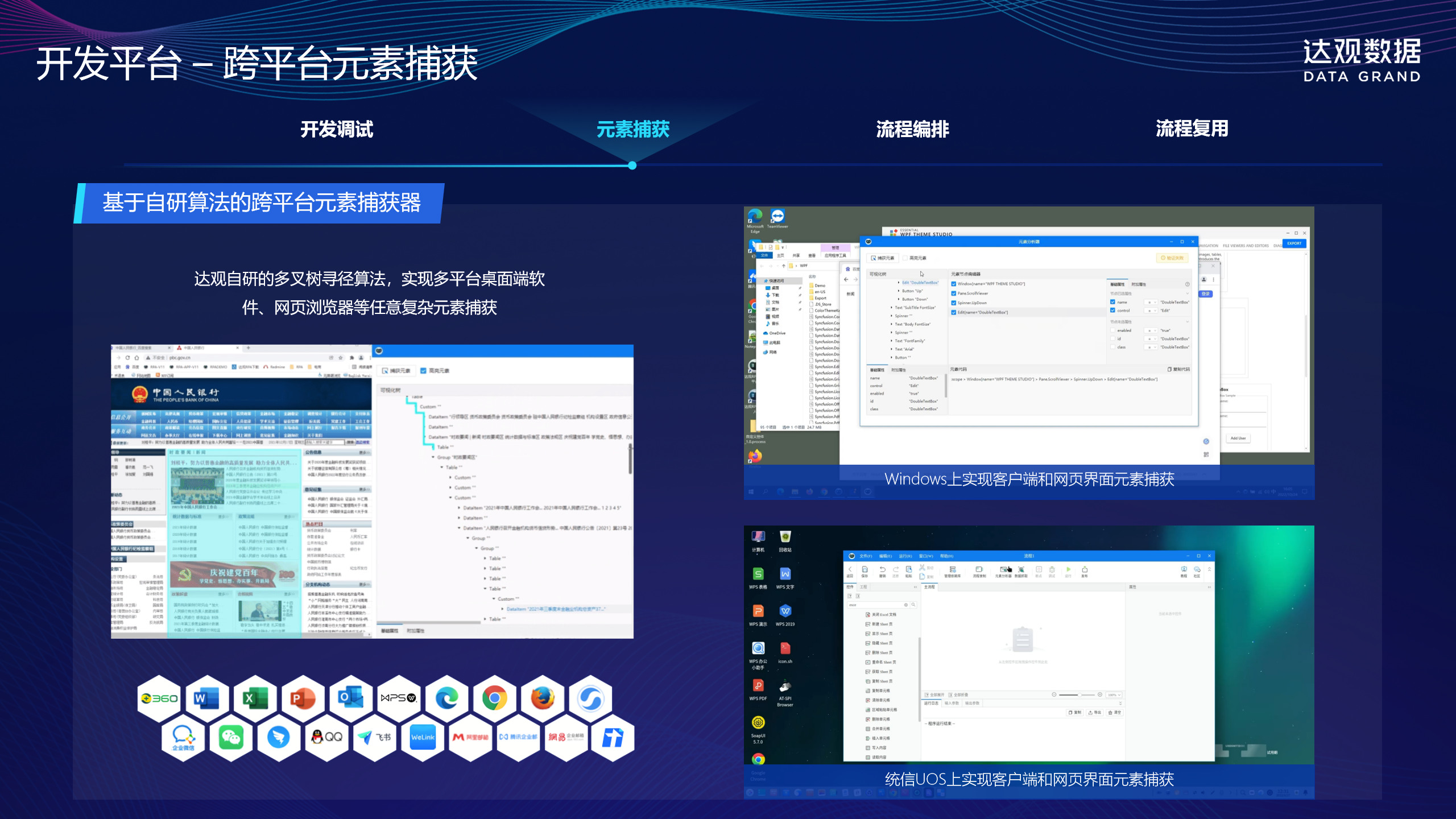Screen dimensions: 1456x819
Task: Switch to the 附加属性 tab
Action: pos(1139,284)
